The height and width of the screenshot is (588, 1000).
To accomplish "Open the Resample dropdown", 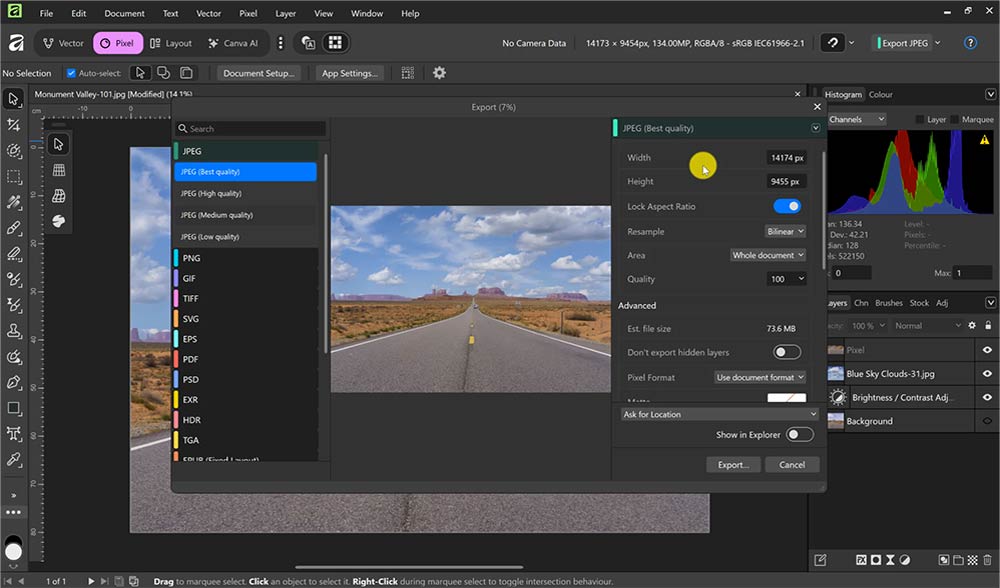I will tap(785, 231).
